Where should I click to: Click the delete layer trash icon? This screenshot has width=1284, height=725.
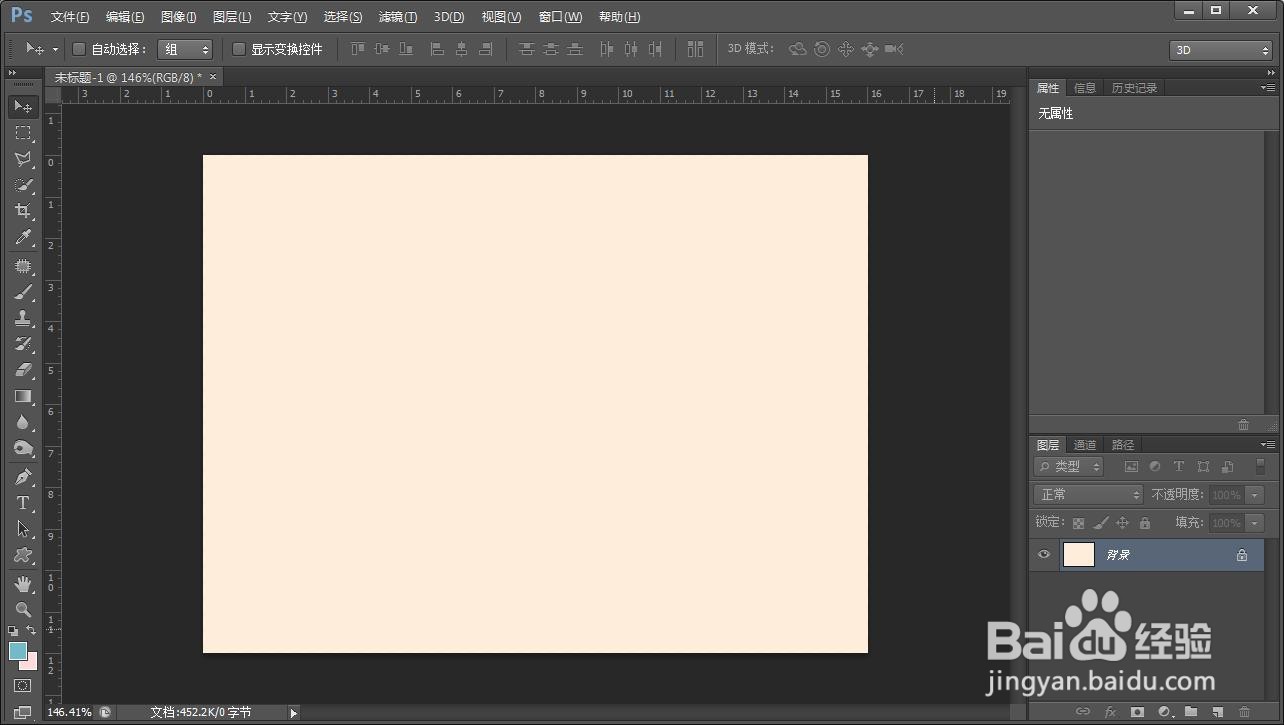click(1244, 712)
